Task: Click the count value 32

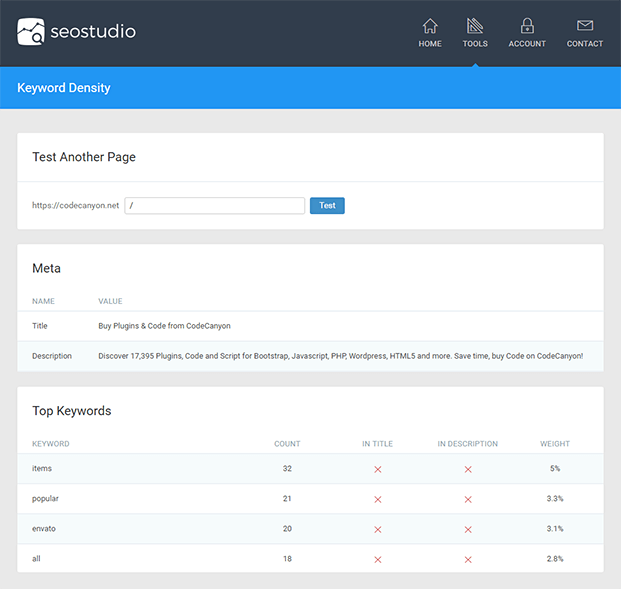Action: pyautogui.click(x=287, y=468)
